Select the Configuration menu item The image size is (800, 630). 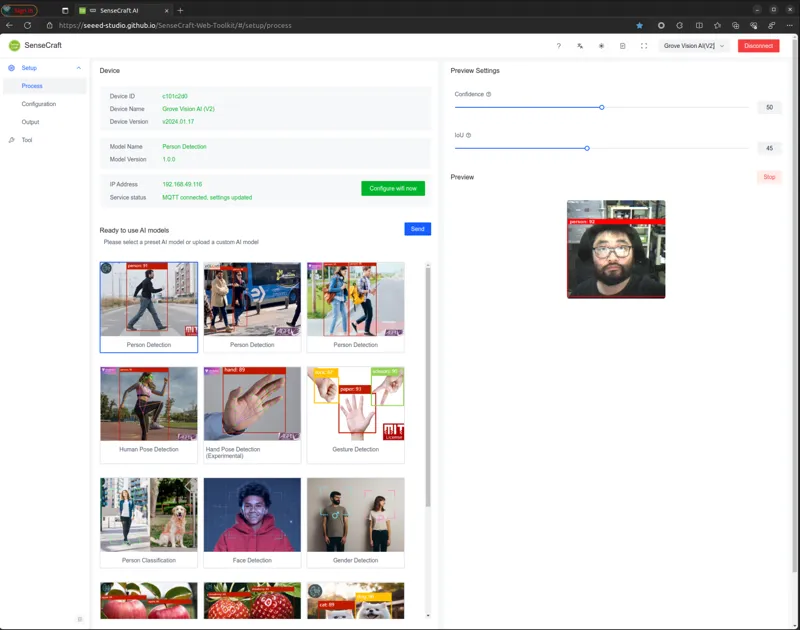[x=39, y=104]
